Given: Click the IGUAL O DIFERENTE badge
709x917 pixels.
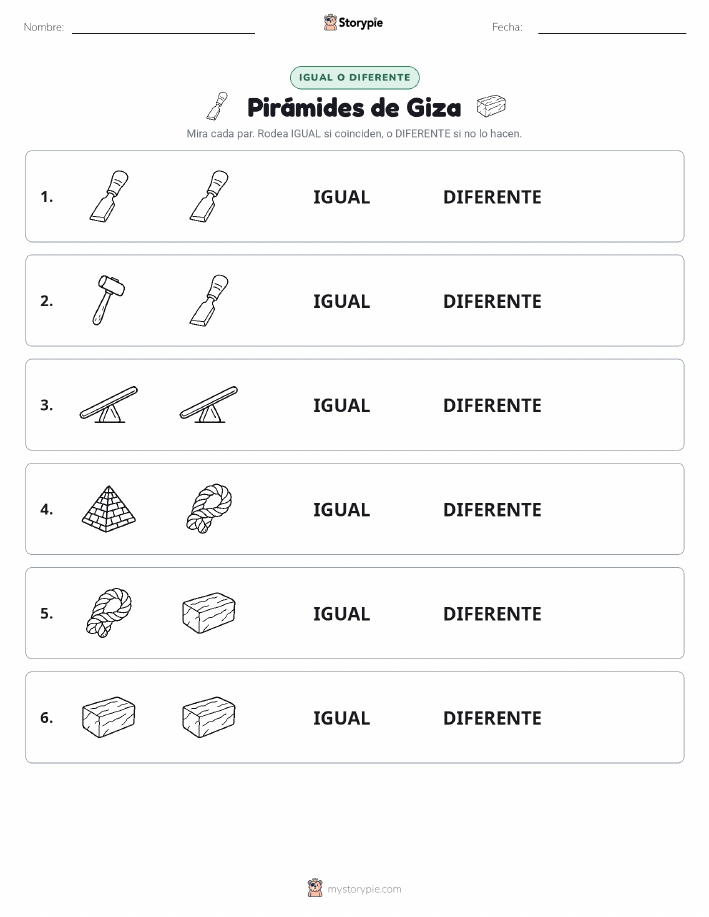Looking at the screenshot, I should (x=354, y=77).
